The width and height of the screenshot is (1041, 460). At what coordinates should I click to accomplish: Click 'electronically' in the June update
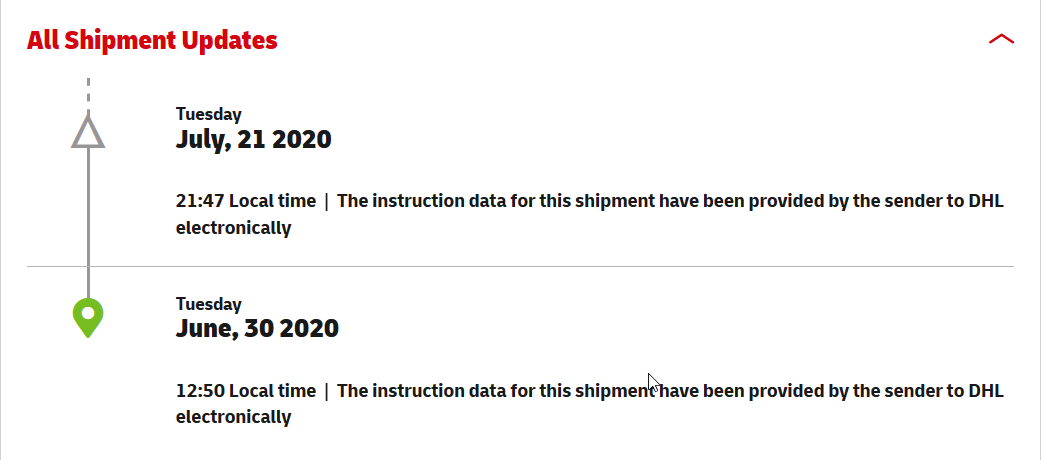234,418
